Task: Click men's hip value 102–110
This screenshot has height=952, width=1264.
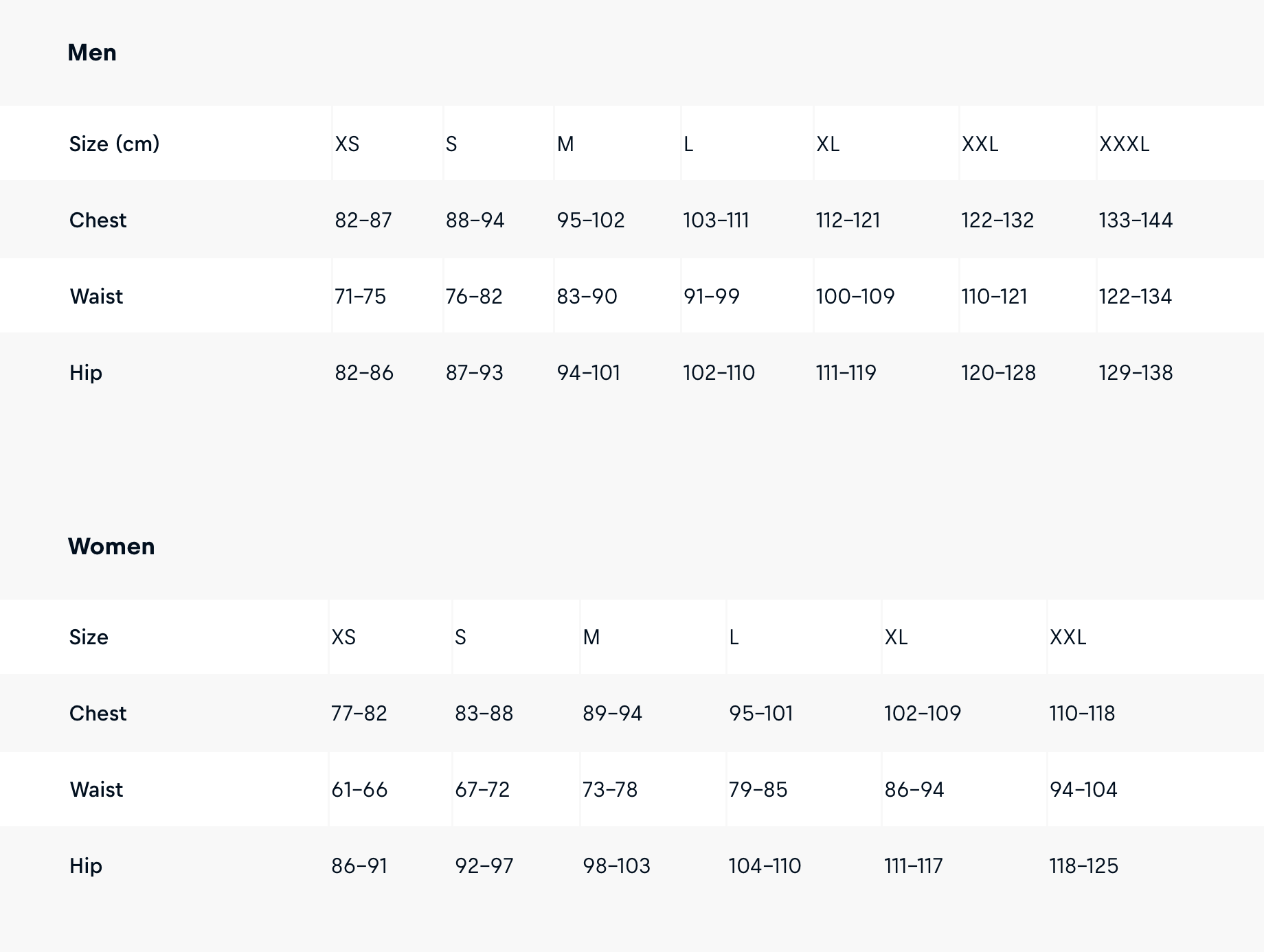Action: [x=719, y=373]
